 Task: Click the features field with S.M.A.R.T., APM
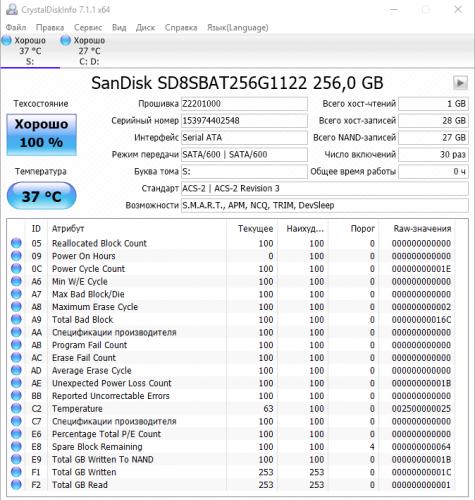point(325,206)
